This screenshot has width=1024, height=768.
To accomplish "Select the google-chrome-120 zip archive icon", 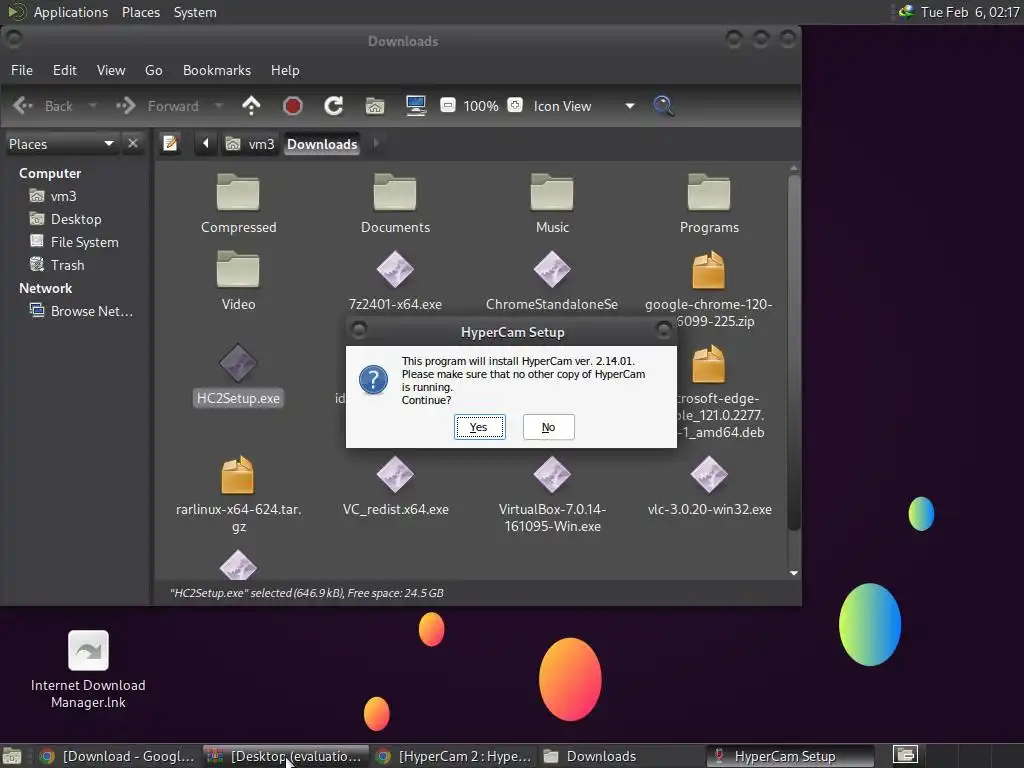I will (x=709, y=269).
